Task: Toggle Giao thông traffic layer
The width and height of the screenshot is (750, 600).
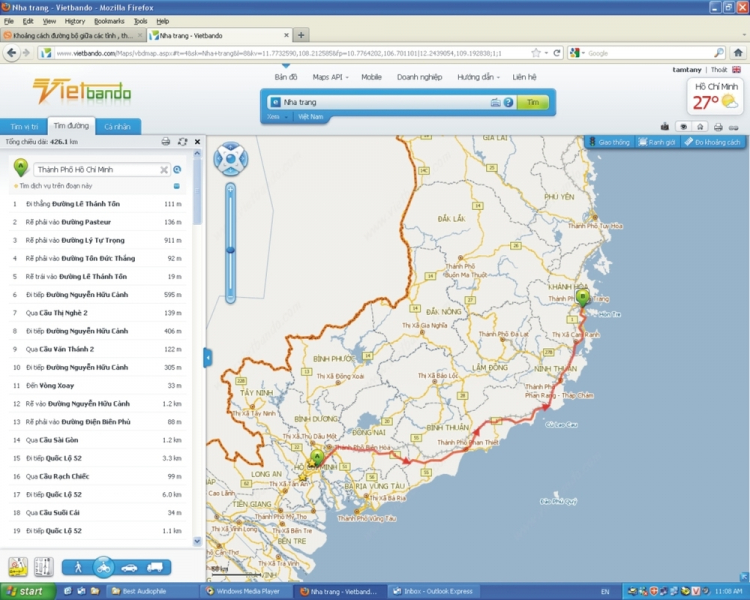Action: click(609, 142)
